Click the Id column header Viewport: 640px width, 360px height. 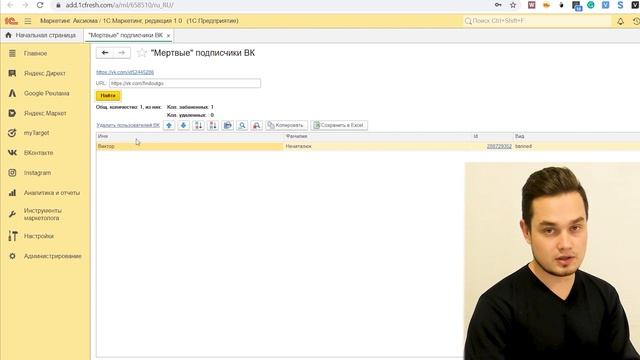pyautogui.click(x=493, y=136)
